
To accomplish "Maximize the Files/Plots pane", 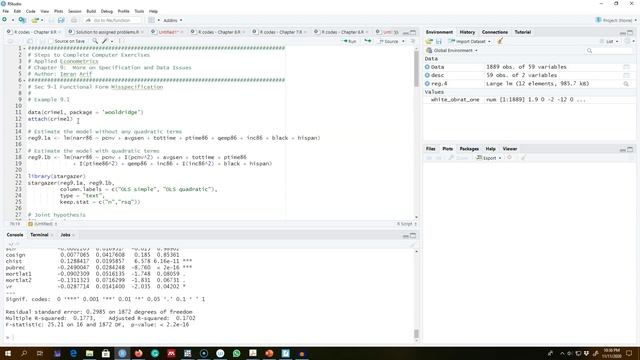I will click(x=630, y=149).
